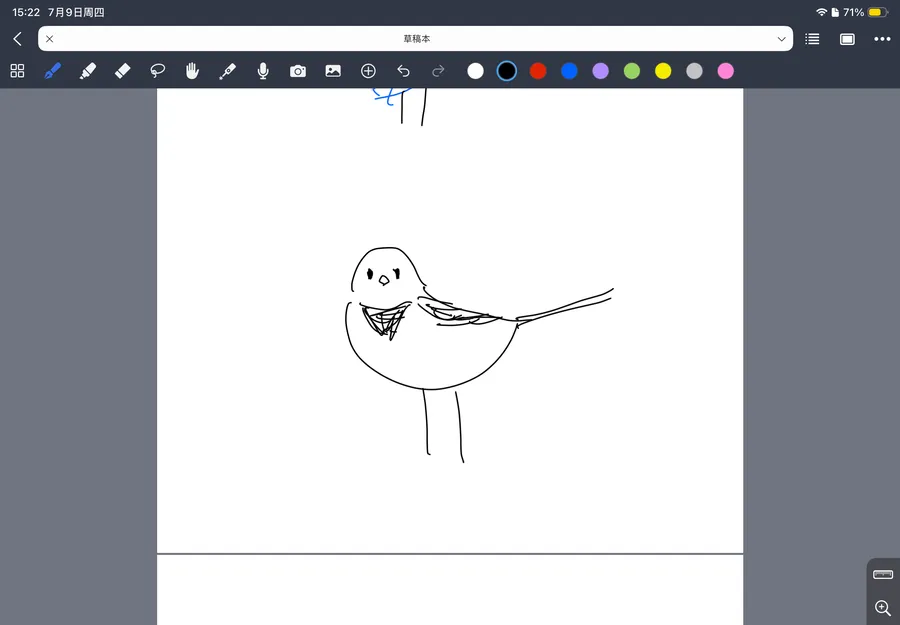
Task: Open the Camera tool
Action: (298, 71)
